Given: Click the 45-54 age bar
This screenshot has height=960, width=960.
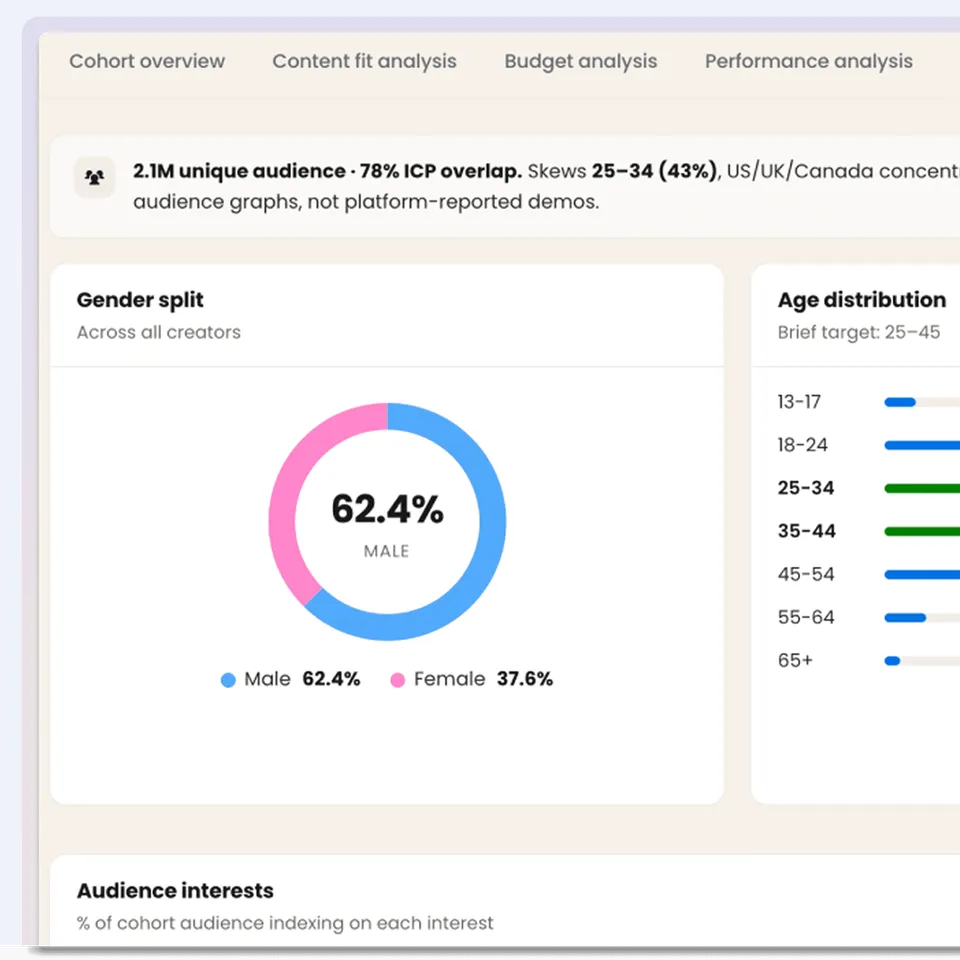Looking at the screenshot, I should 922,574.
